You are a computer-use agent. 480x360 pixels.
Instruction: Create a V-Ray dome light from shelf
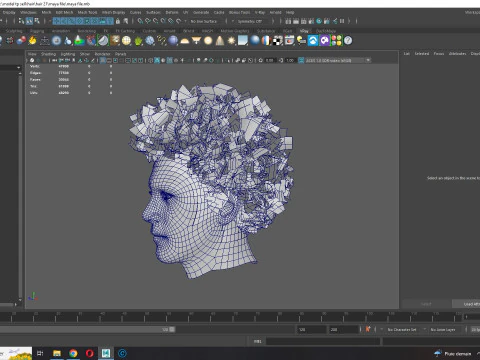point(185,41)
